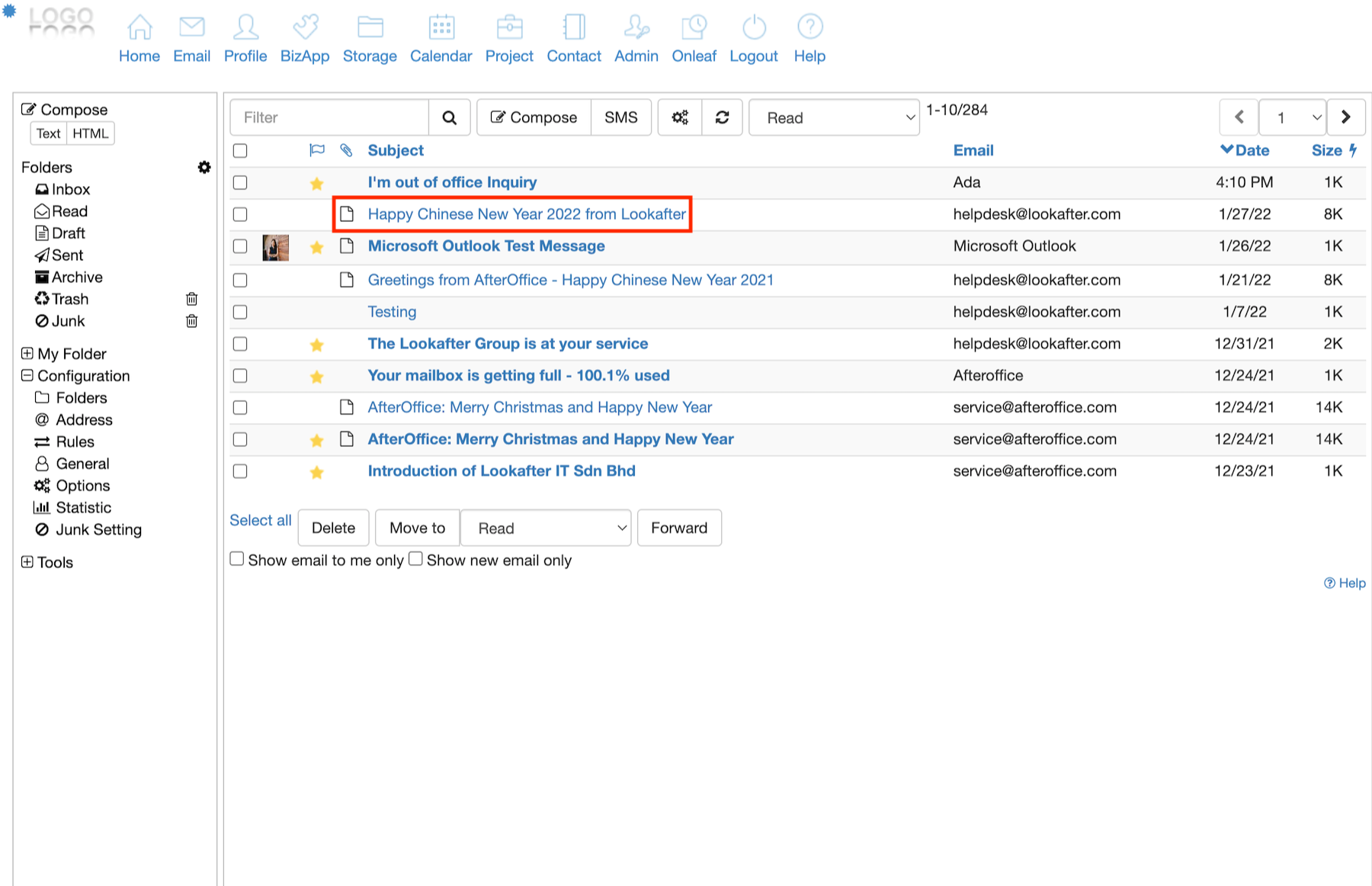Empty Trash using its bin icon

tap(192, 299)
